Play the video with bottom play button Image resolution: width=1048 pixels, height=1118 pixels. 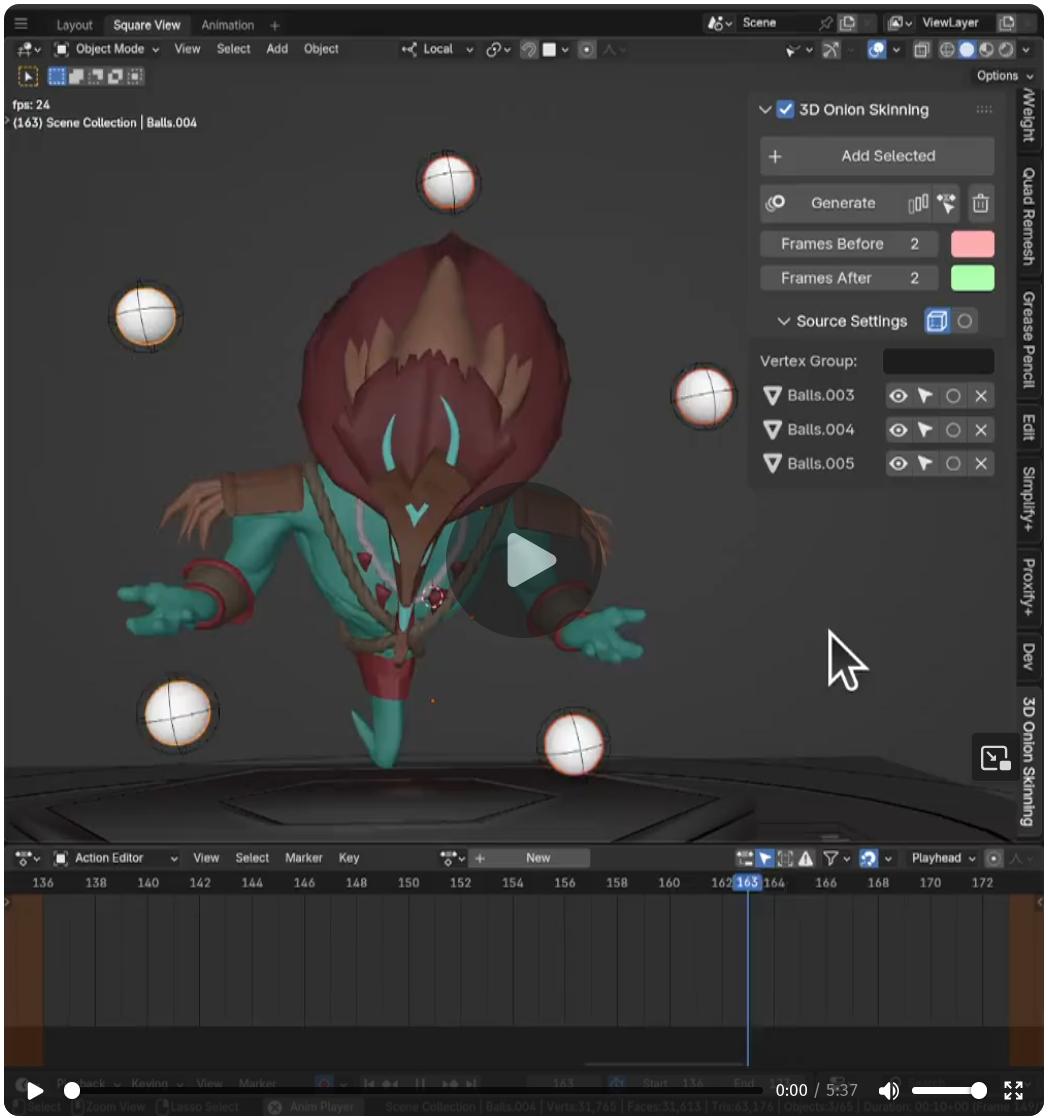[x=34, y=1091]
